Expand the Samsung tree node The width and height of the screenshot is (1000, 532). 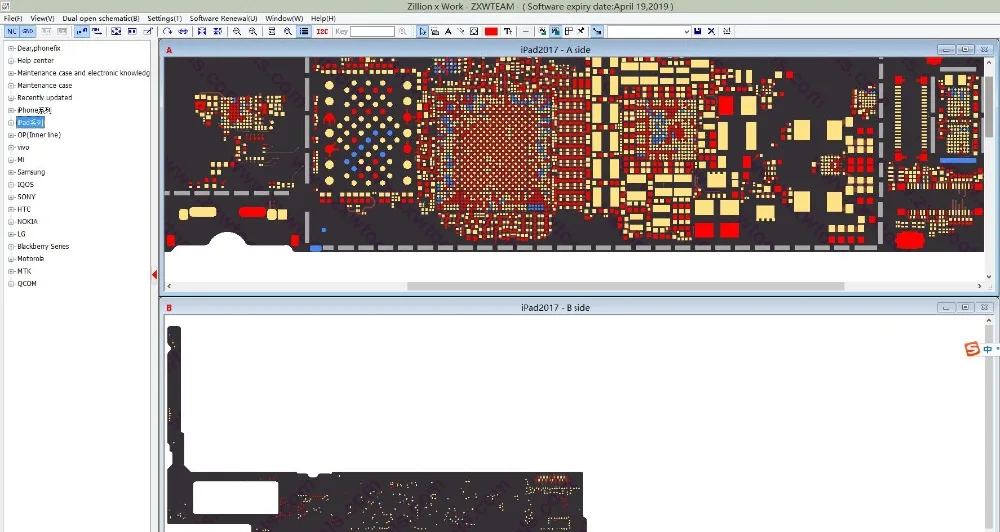point(11,172)
